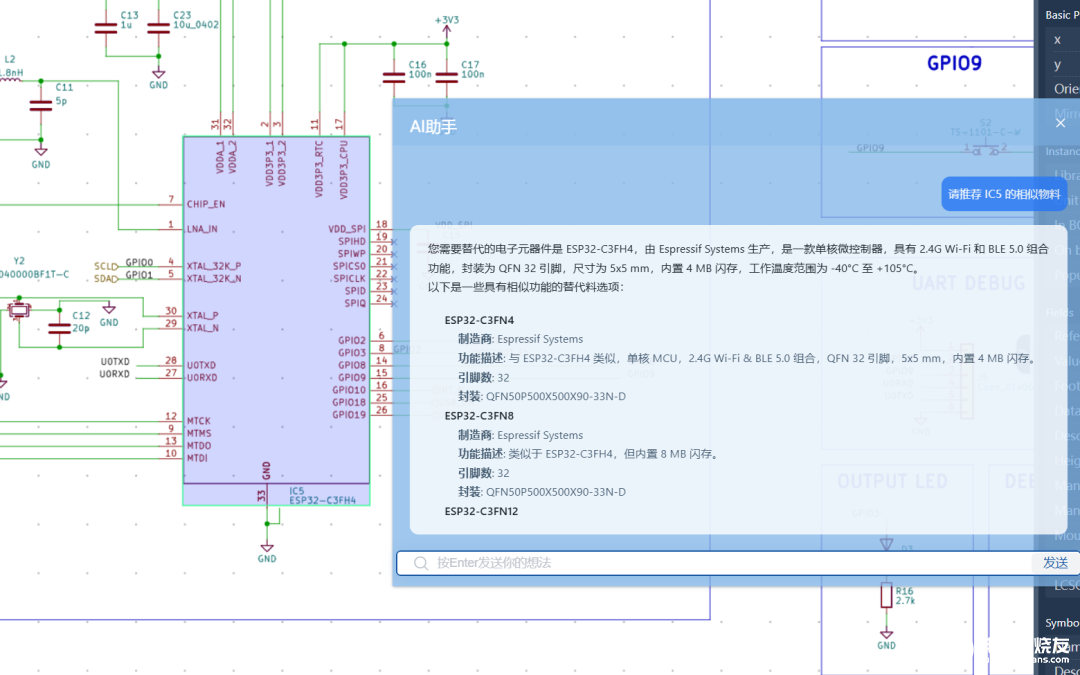Select the GND symbol beside C12
The width and height of the screenshot is (1080, 675).
pyautogui.click(x=109, y=313)
